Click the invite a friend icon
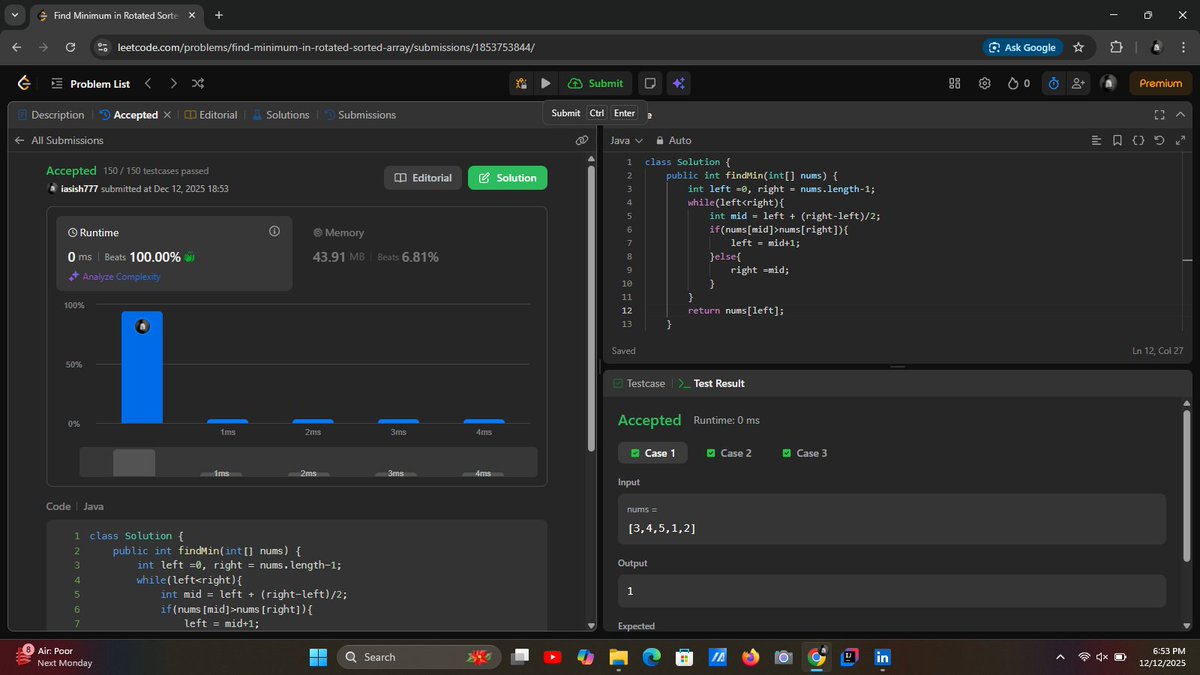1200x675 pixels. point(1078,83)
